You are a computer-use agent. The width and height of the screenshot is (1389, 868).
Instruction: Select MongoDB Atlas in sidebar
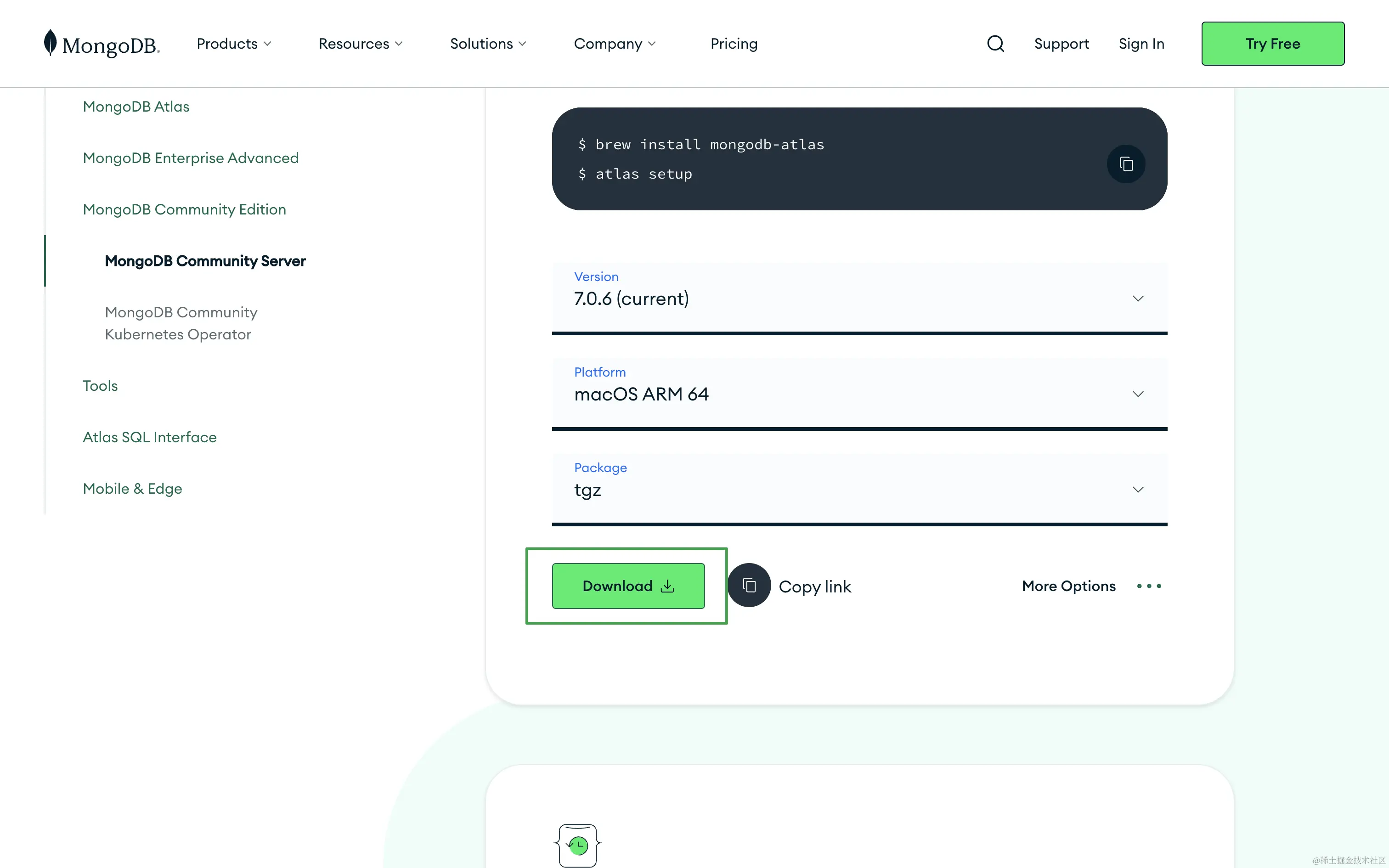136,106
